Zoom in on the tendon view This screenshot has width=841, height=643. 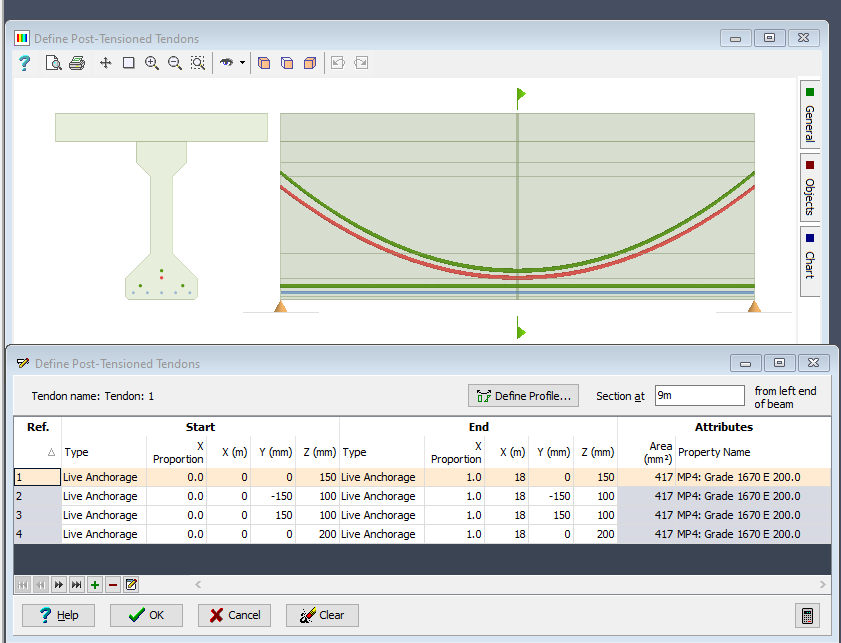click(151, 62)
